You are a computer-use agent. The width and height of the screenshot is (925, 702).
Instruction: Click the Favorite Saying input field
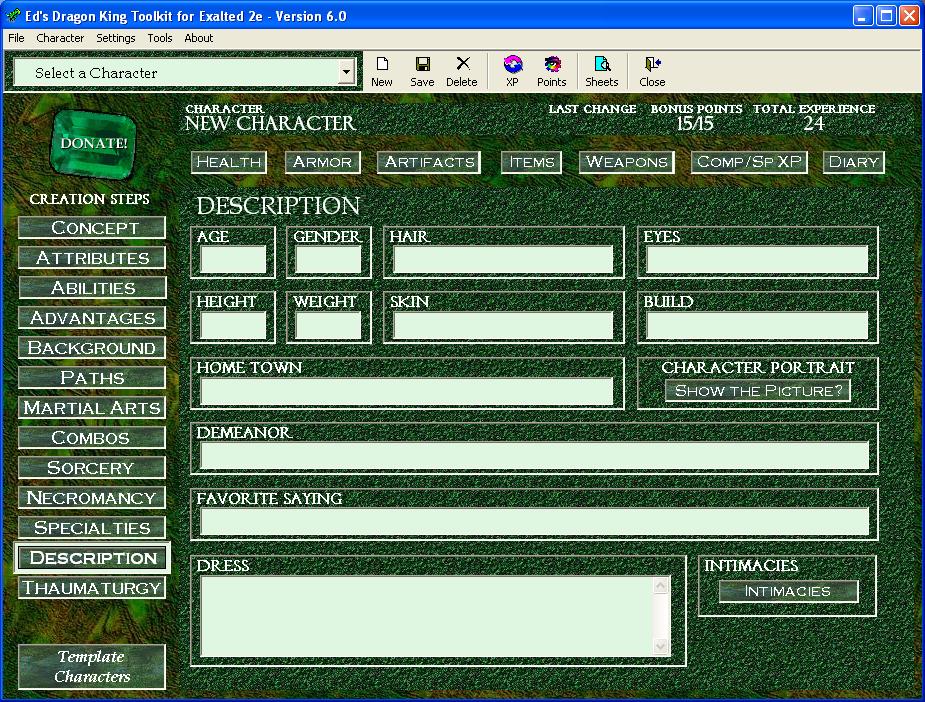pos(534,521)
